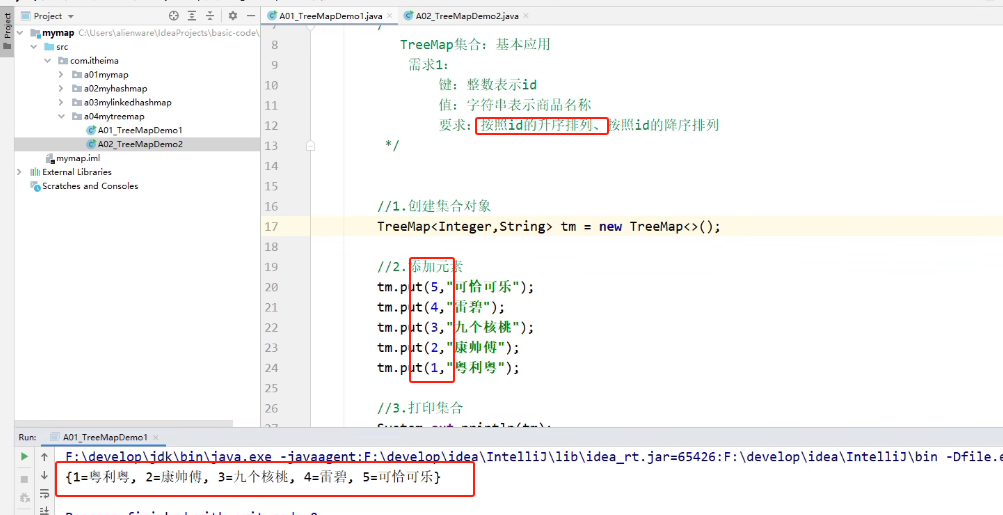Fold comment block at line 13 marker
Screen dimensions: 1003x515
310,146
